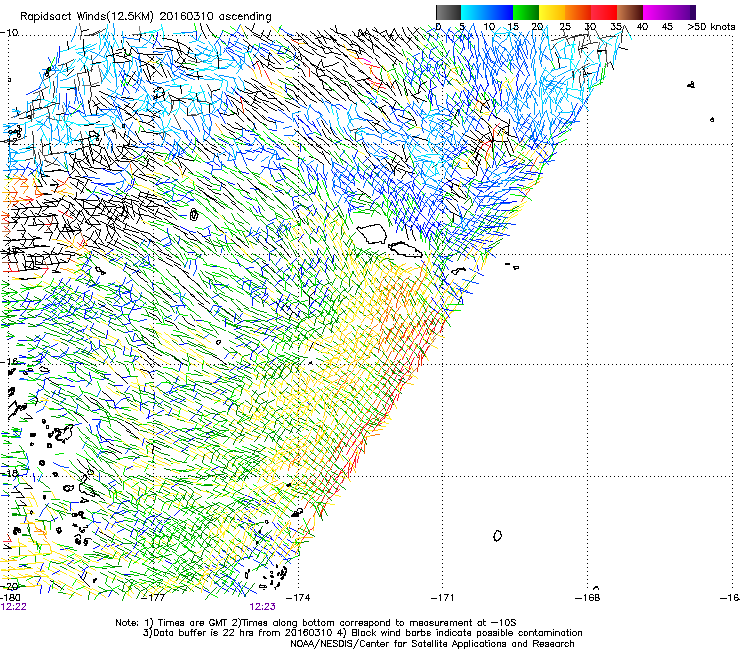Click the '-18' latitude axis label
This screenshot has width=740, height=650.
[x=9, y=473]
